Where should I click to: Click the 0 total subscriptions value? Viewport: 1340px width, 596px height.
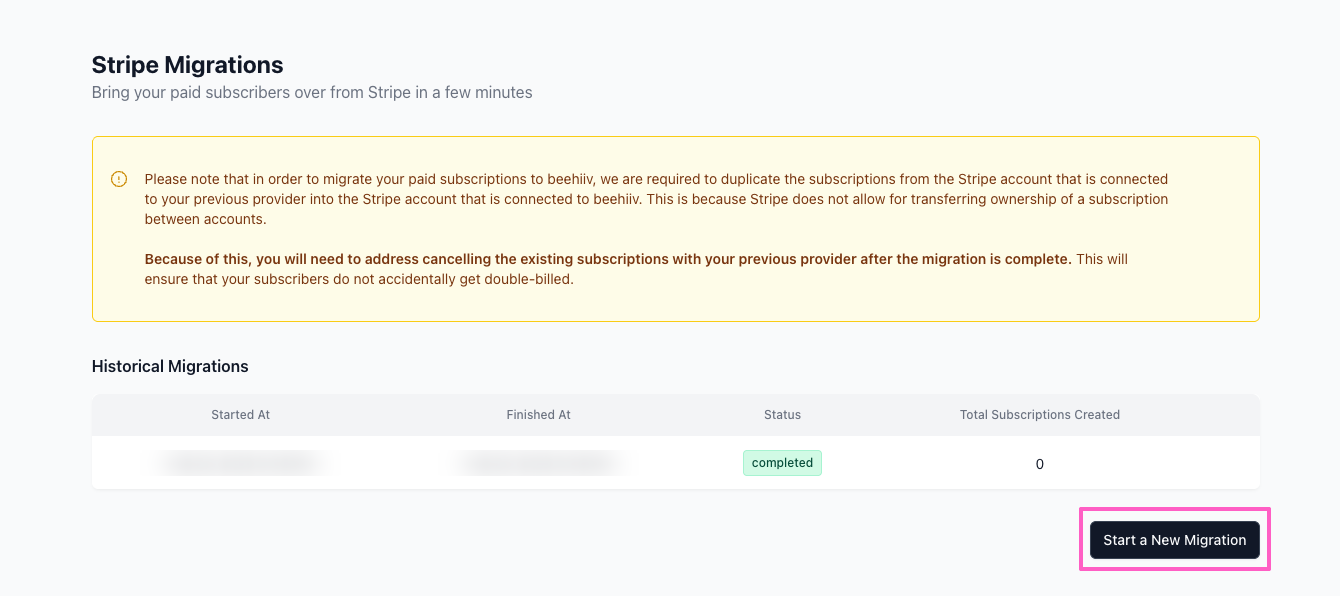pos(1039,464)
